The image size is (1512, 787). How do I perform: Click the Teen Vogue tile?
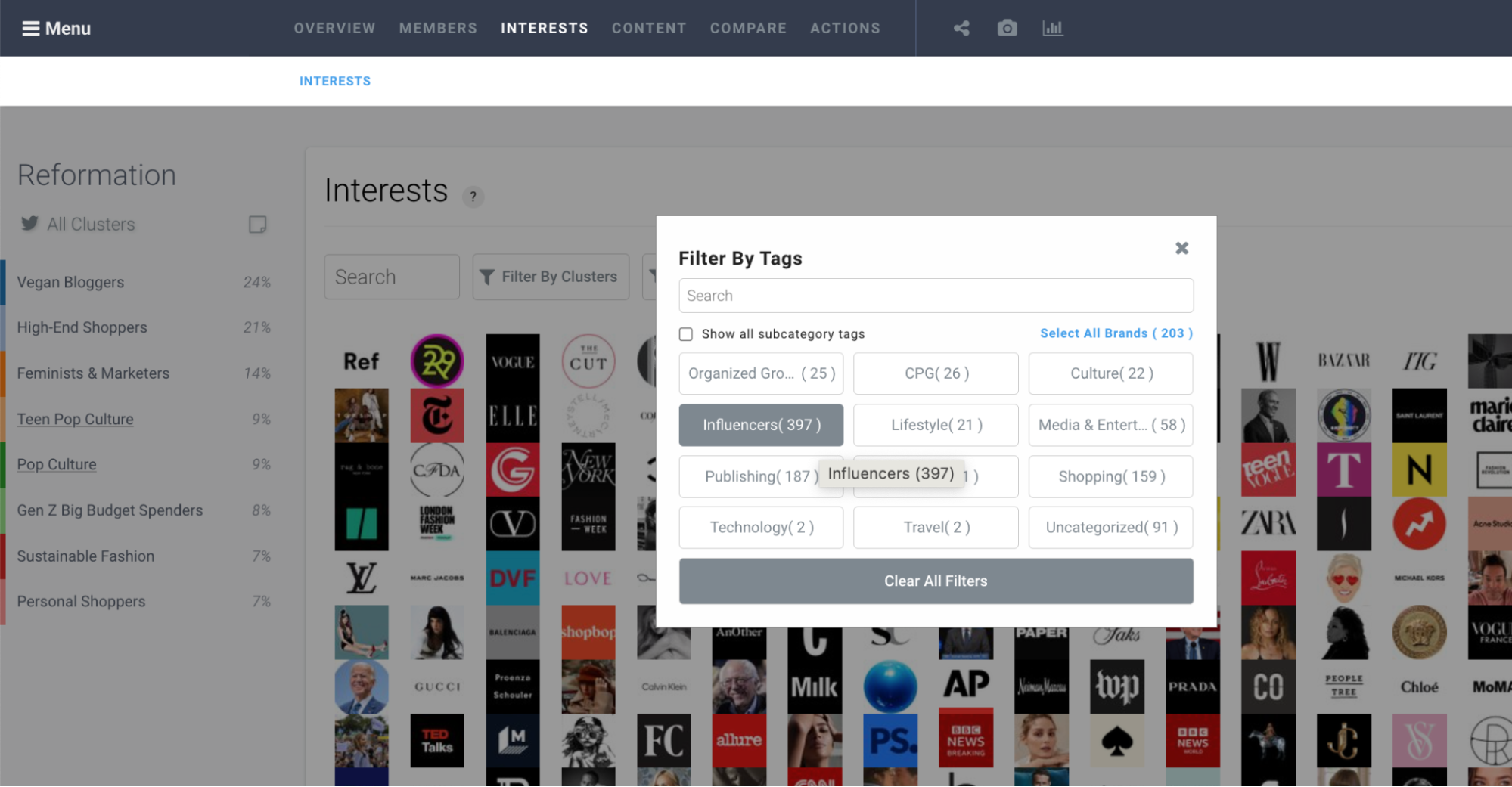coord(1268,469)
